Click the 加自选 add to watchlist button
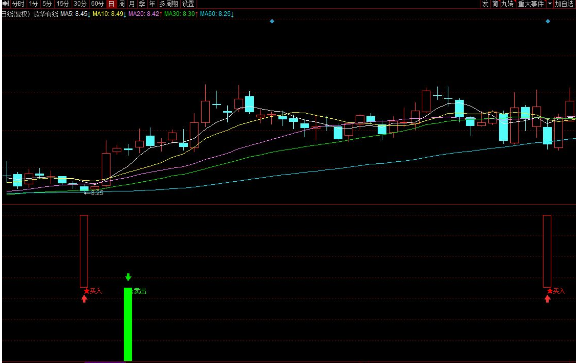The height and width of the screenshot is (363, 576). [x=564, y=4]
